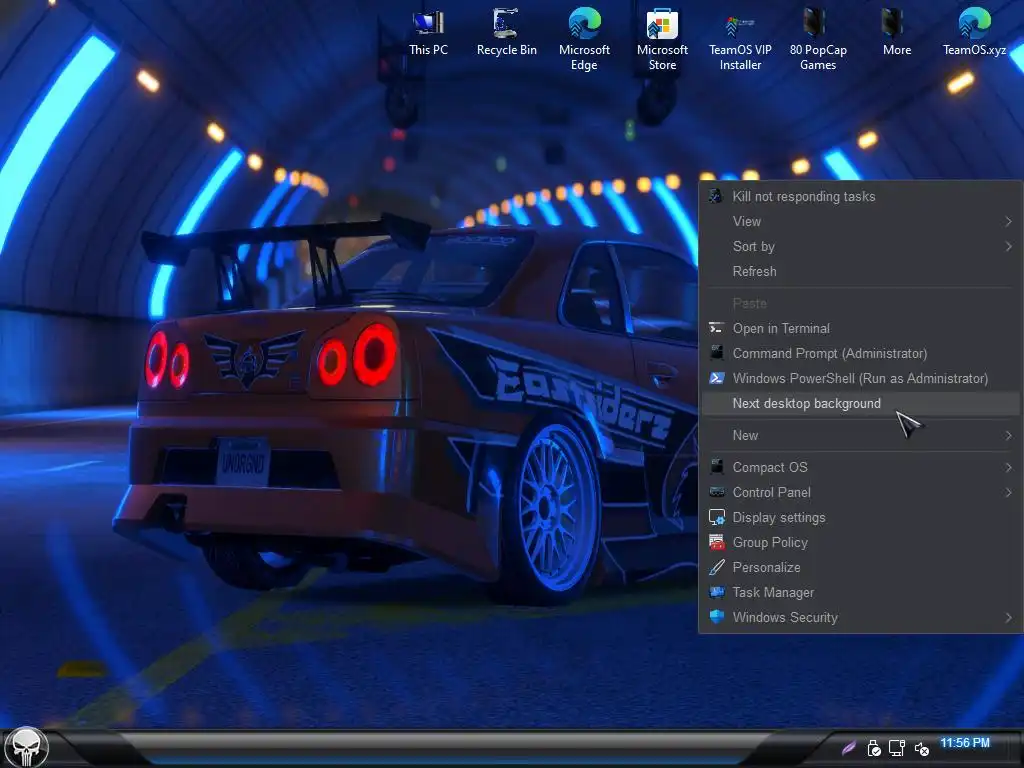1024x768 pixels.
Task: Click the Display settings monitor icon
Action: 716,517
